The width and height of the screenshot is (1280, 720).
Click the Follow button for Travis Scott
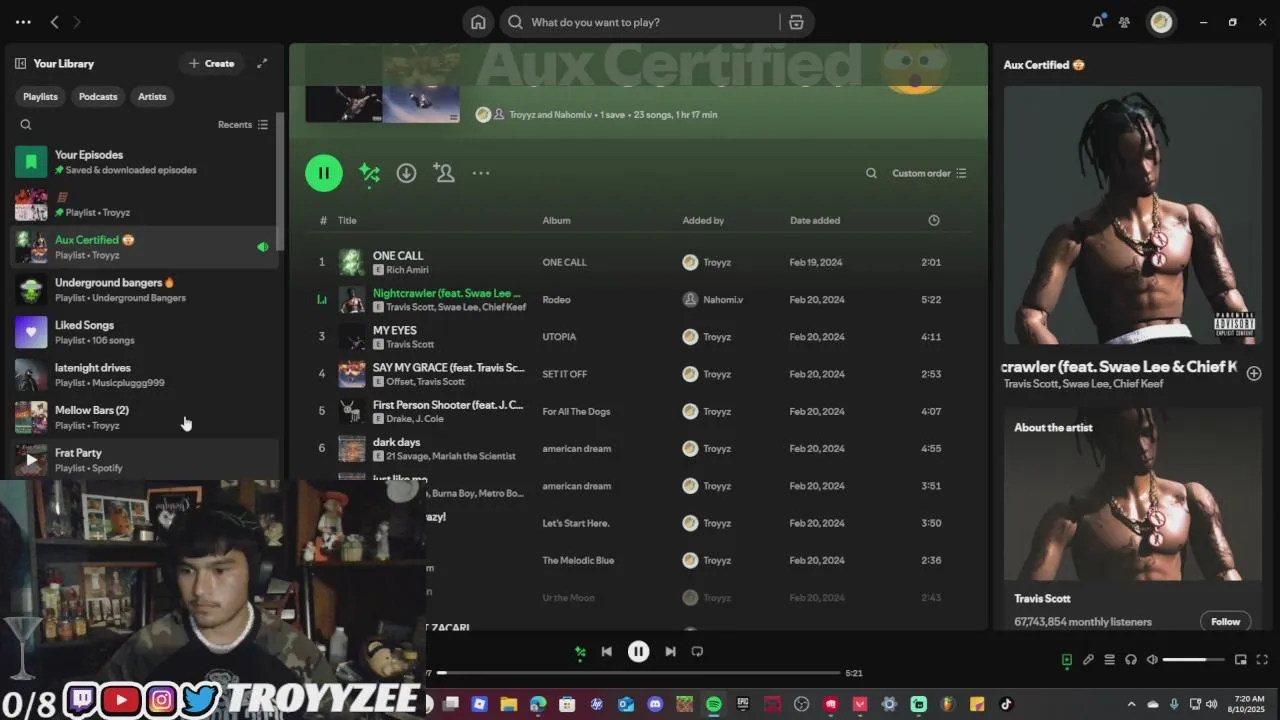tap(1225, 621)
